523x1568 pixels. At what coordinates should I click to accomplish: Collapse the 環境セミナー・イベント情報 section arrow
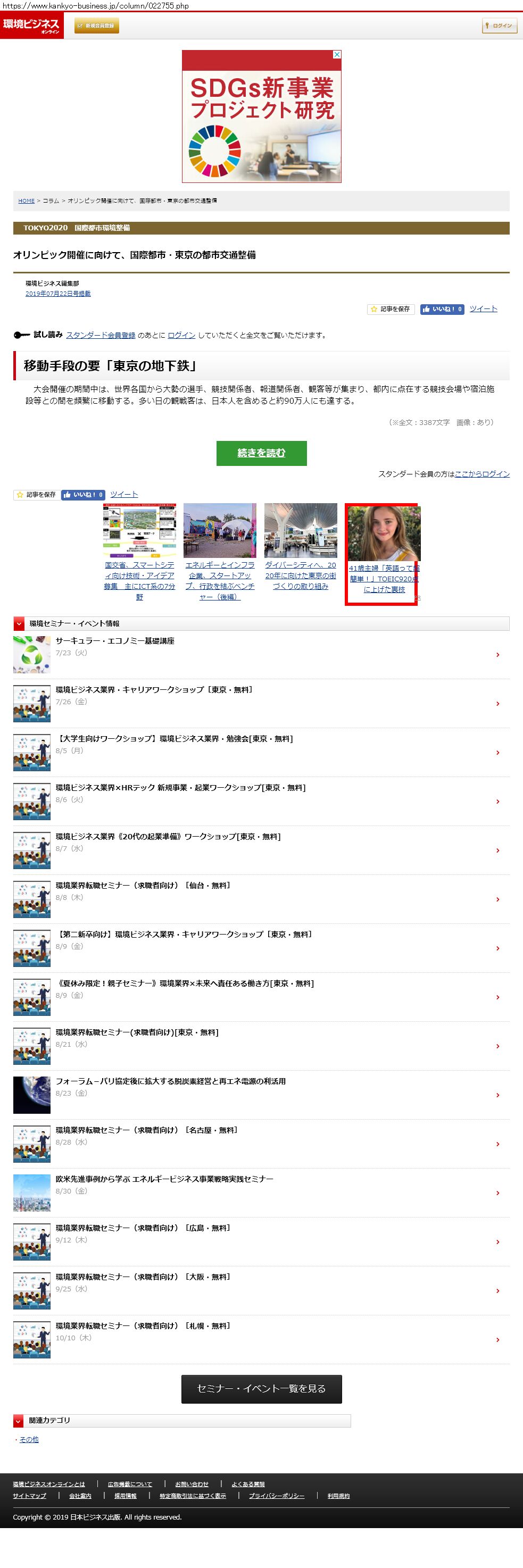19,623
